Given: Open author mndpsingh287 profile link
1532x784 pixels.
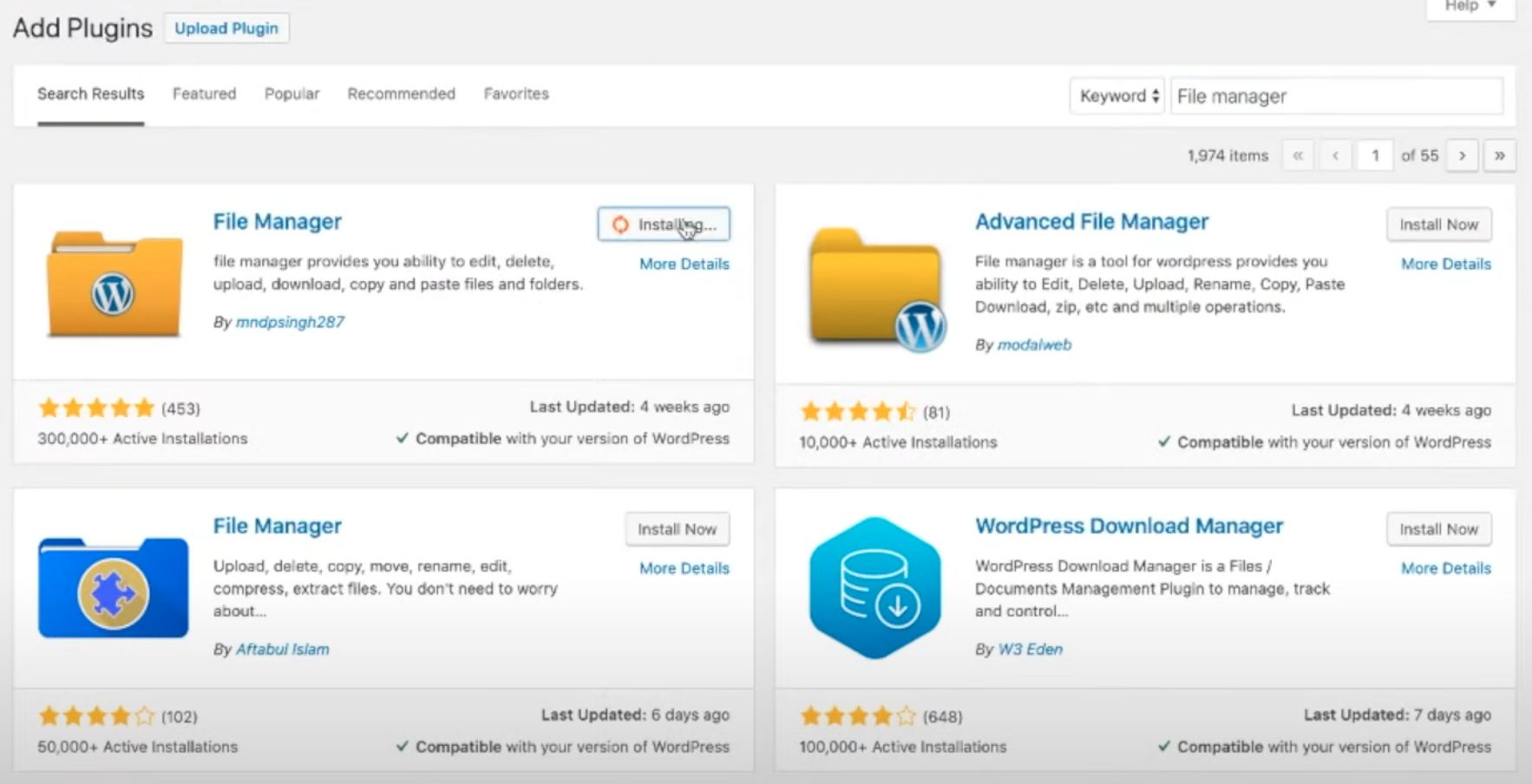Looking at the screenshot, I should [290, 323].
